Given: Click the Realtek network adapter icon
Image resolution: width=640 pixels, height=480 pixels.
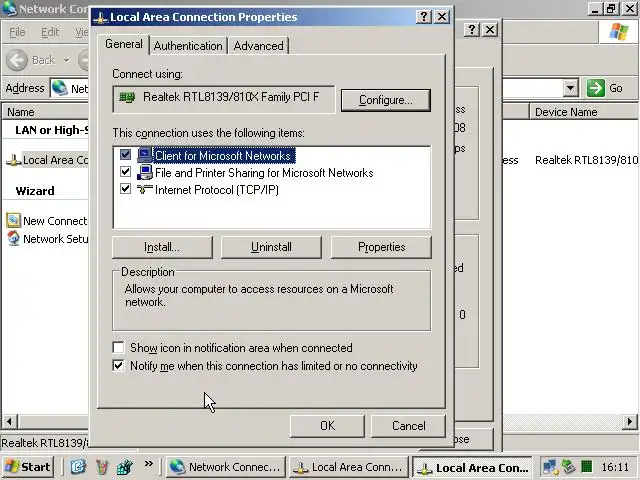Looking at the screenshot, I should tap(127, 98).
